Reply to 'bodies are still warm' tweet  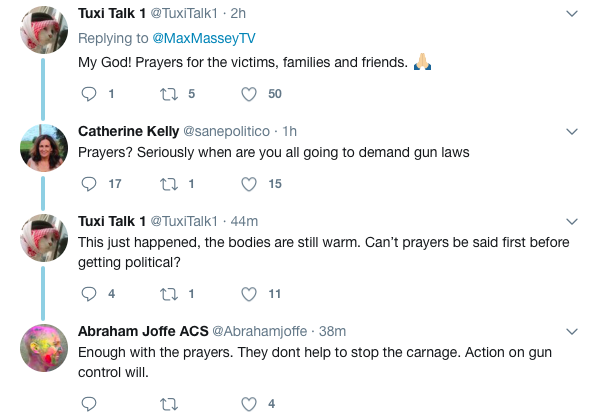pos(89,294)
